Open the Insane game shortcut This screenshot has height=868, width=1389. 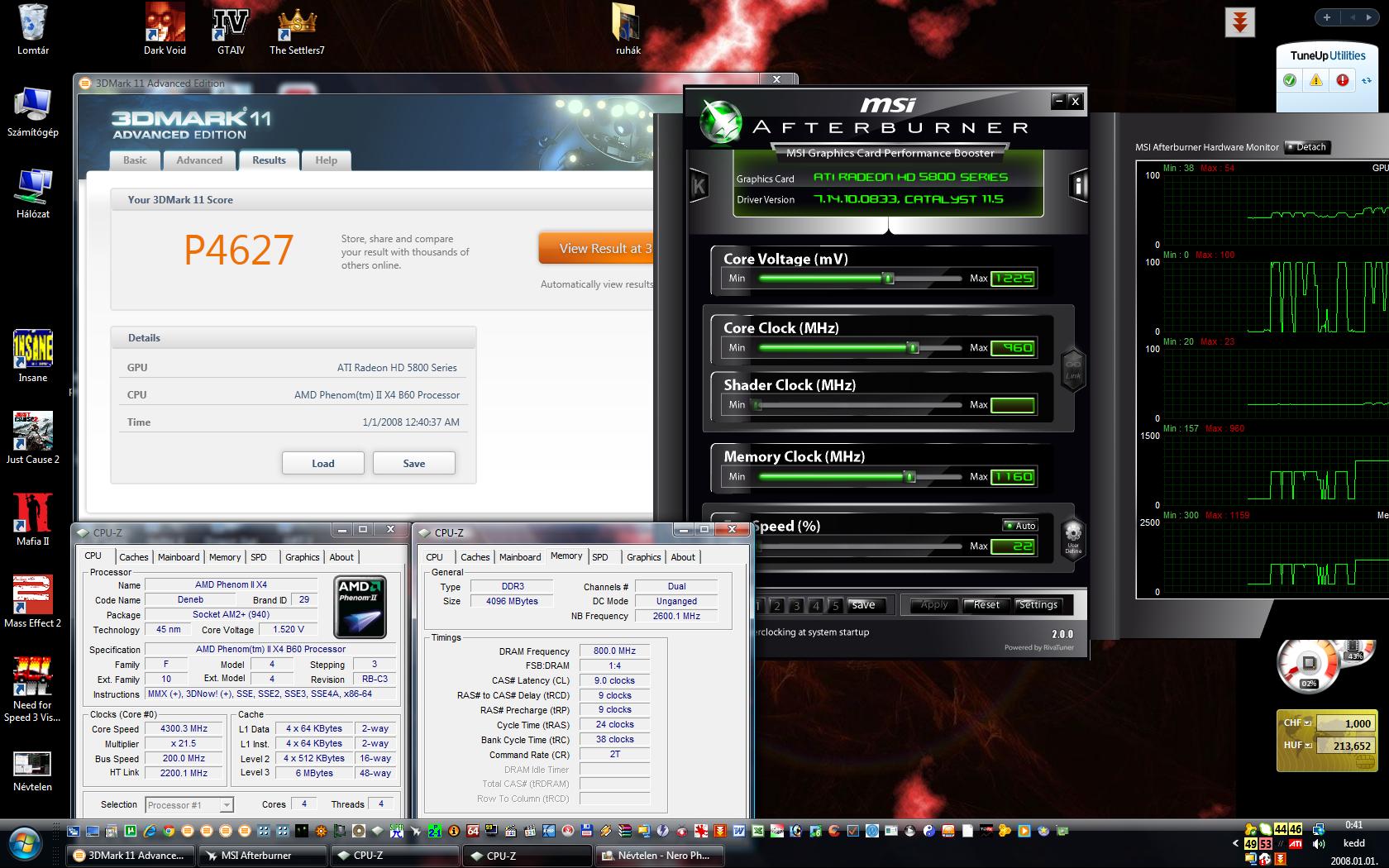pos(33,356)
